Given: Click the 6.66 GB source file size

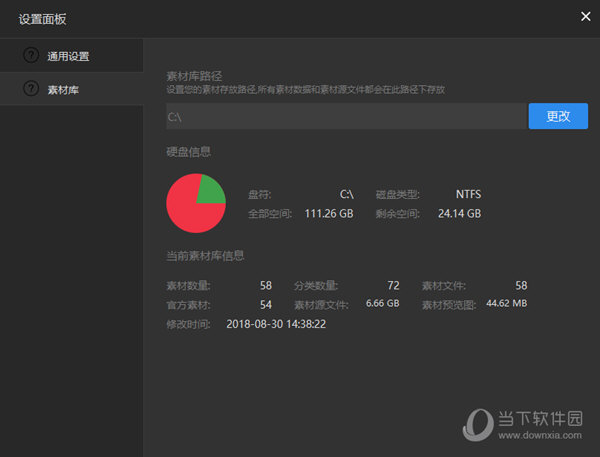Looking at the screenshot, I should (x=382, y=303).
